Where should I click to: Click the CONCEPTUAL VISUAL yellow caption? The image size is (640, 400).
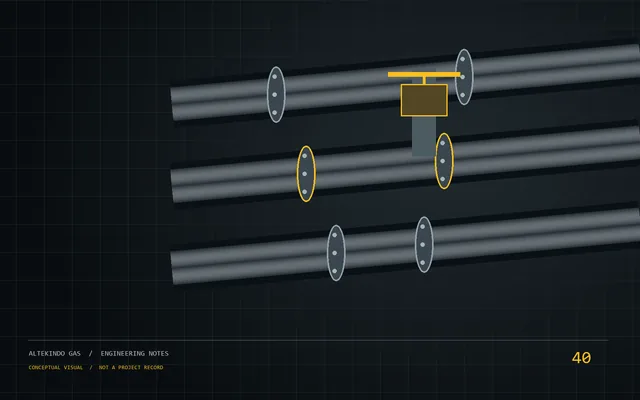(56, 367)
